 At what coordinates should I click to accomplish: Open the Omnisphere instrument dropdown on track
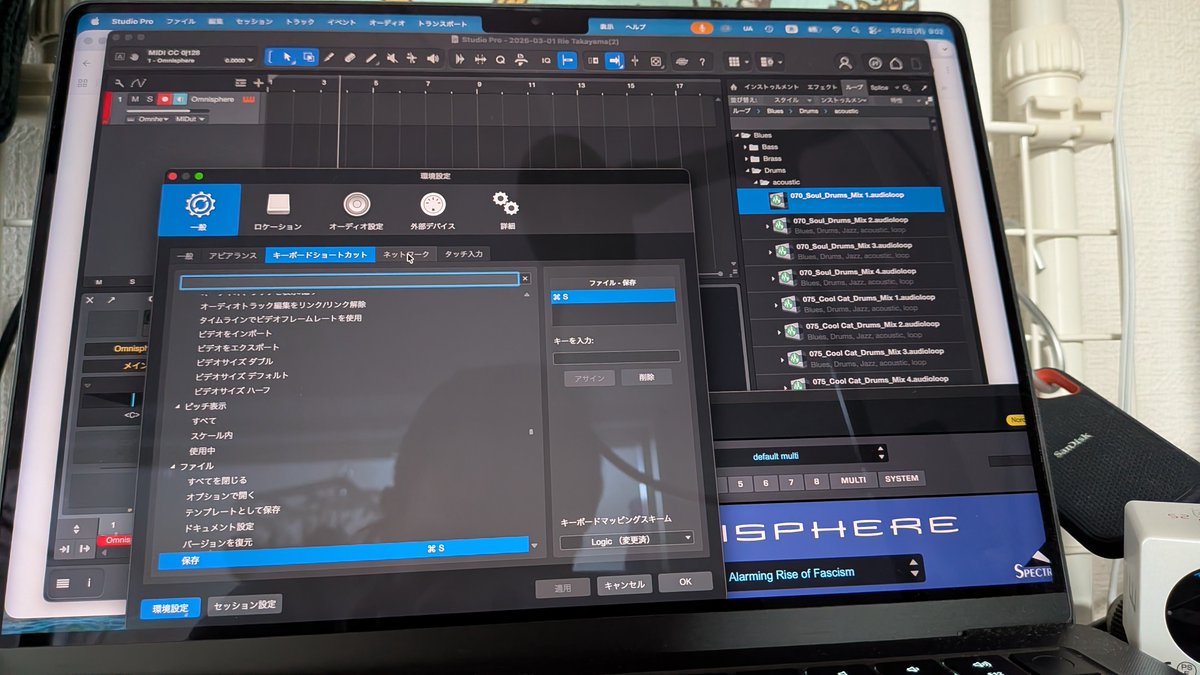coord(153,119)
